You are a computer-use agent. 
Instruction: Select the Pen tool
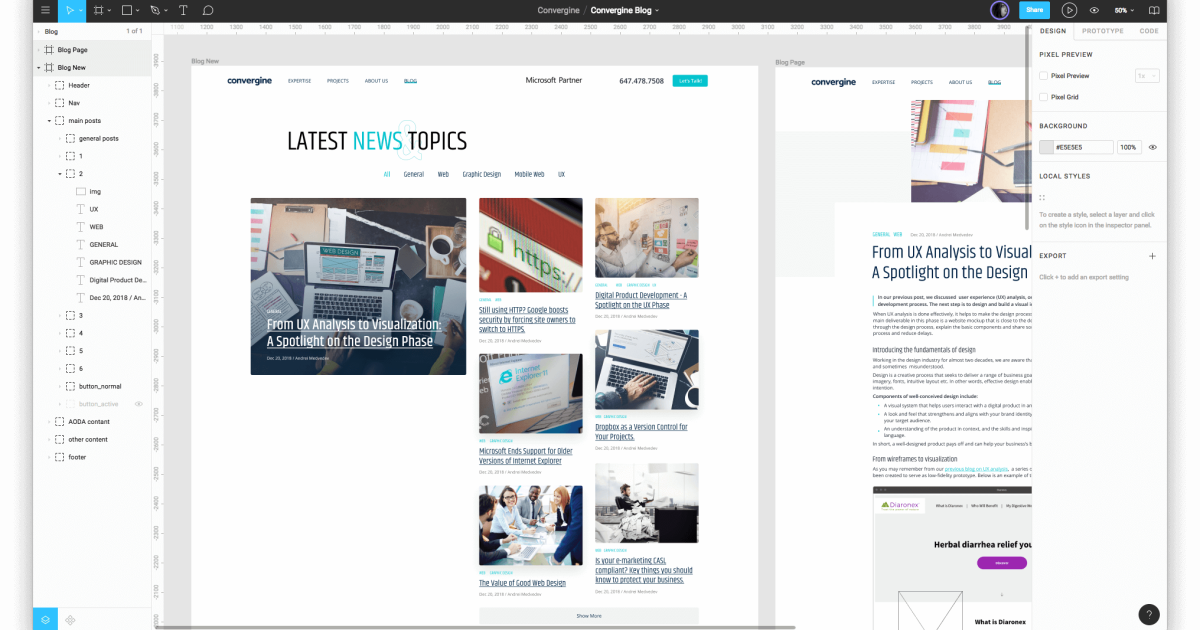pyautogui.click(x=155, y=10)
